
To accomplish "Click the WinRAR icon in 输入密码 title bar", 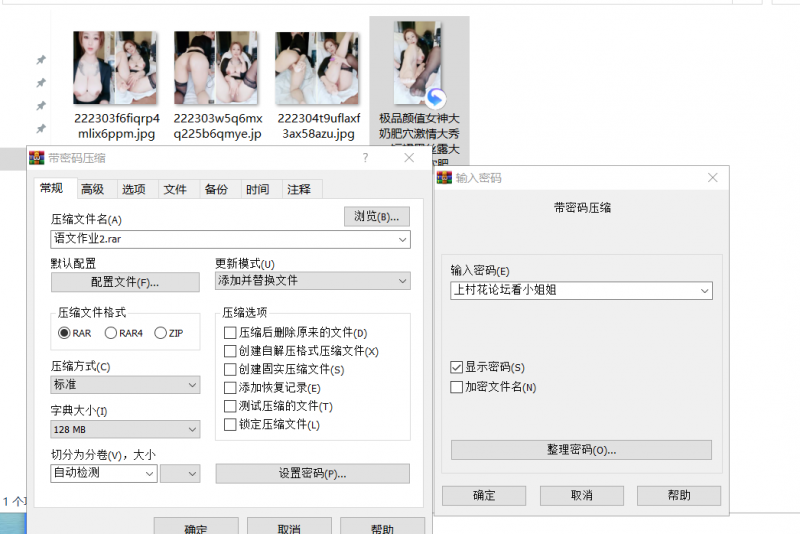I will [x=444, y=177].
